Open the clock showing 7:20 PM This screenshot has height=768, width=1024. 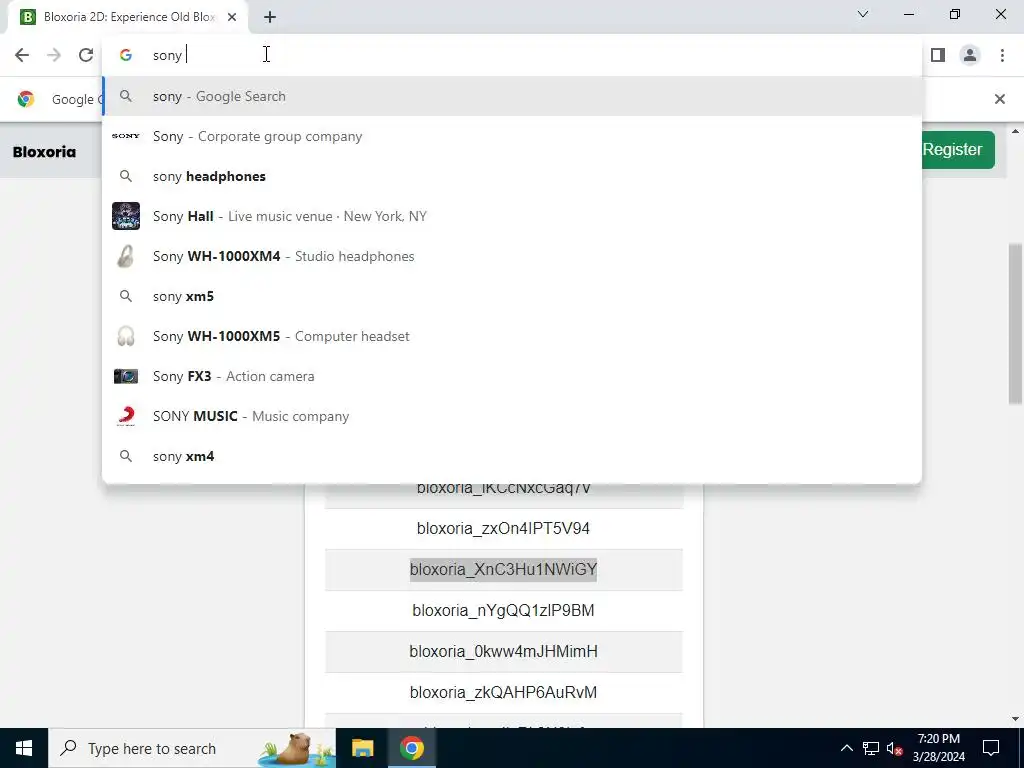938,748
